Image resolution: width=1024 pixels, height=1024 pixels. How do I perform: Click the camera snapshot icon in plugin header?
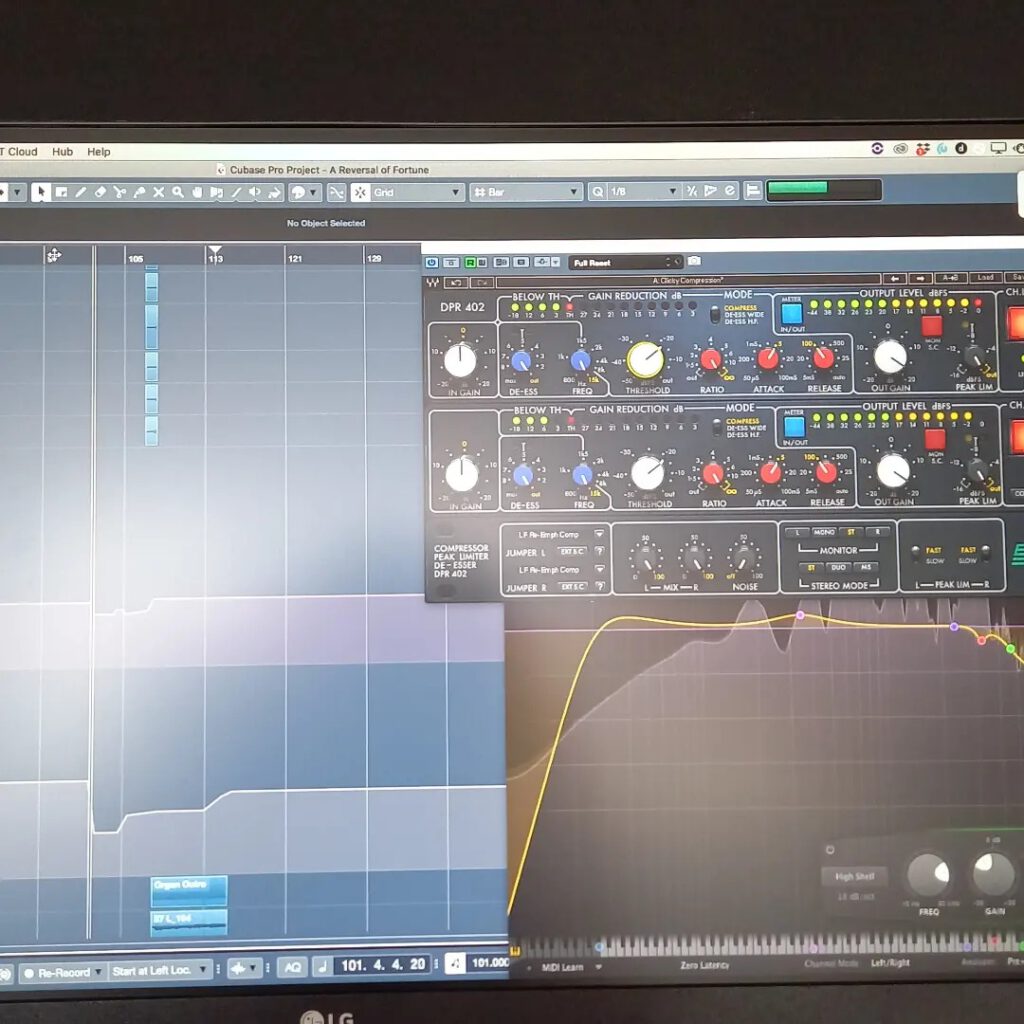pos(694,262)
